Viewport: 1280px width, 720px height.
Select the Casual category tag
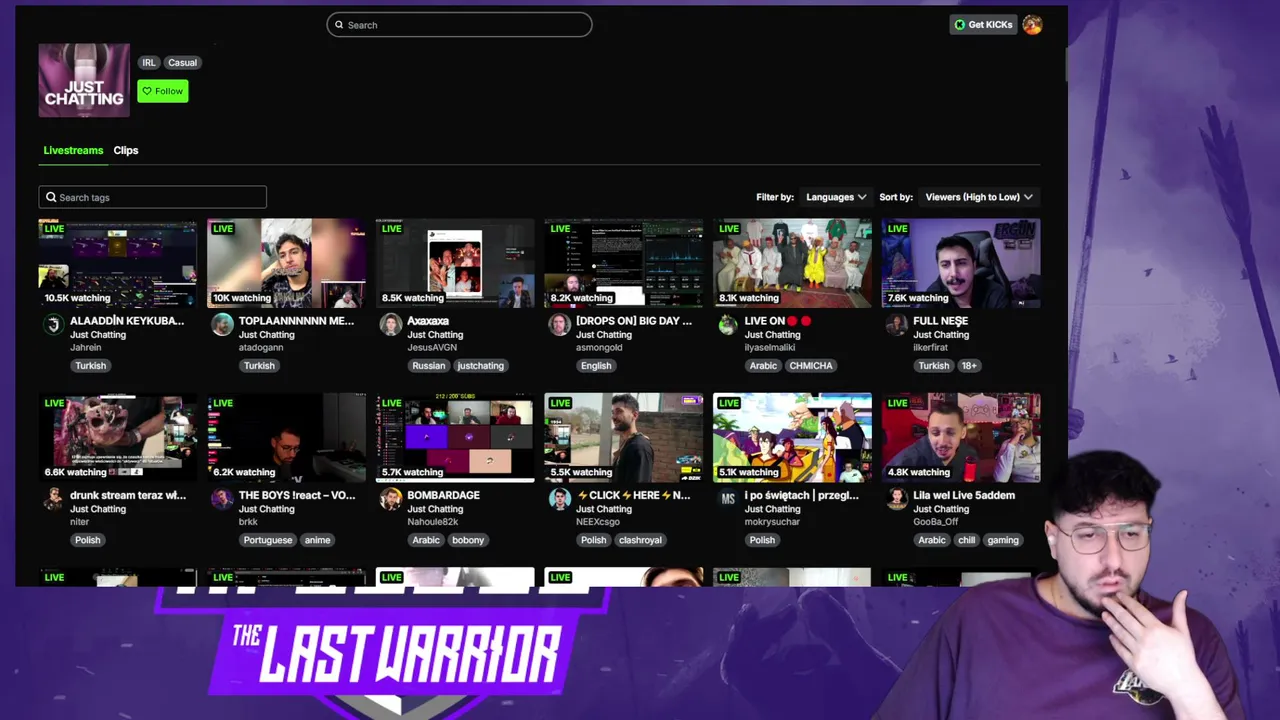(x=182, y=62)
